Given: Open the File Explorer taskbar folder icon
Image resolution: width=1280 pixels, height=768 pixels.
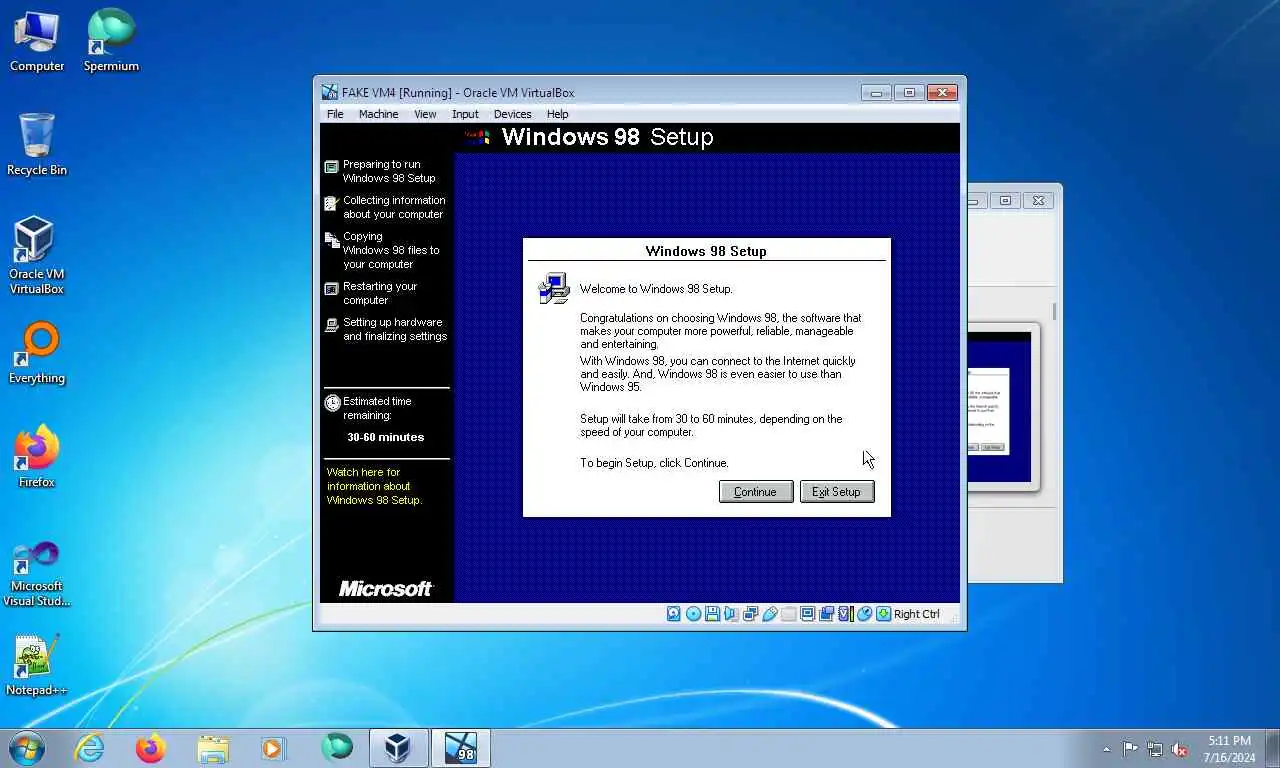Looking at the screenshot, I should click(x=213, y=748).
